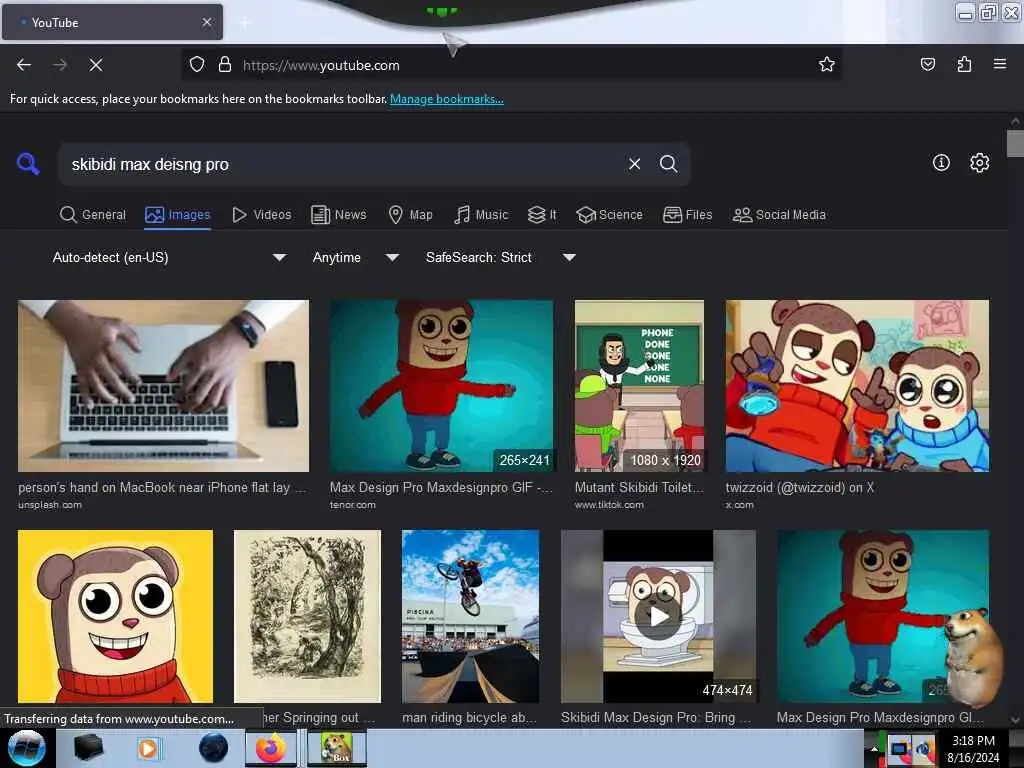Switch to the Science search tab

(x=609, y=215)
